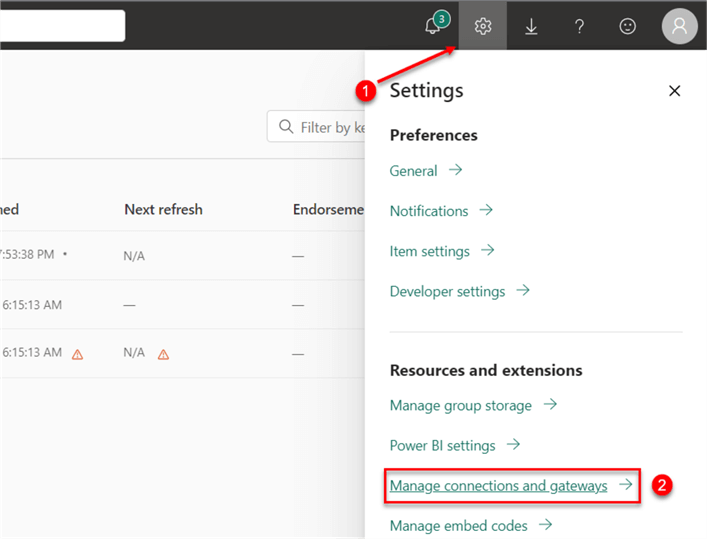Click the warning icon next to 6:15:13 AM
707x539 pixels.
(x=77, y=353)
